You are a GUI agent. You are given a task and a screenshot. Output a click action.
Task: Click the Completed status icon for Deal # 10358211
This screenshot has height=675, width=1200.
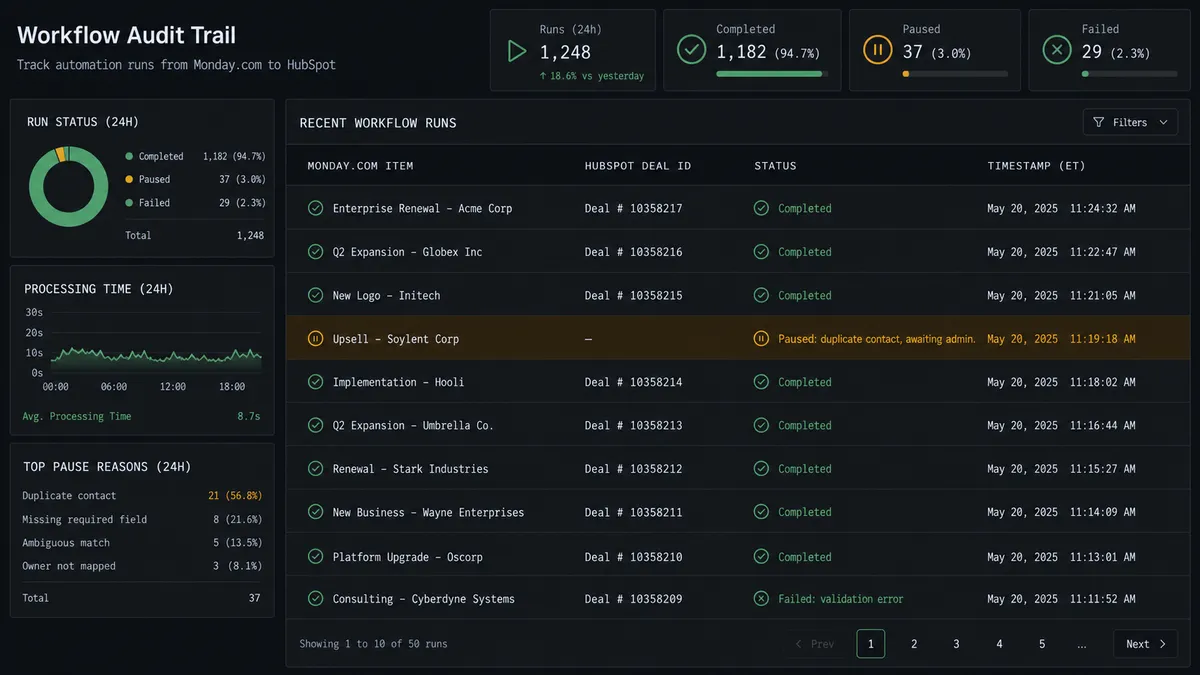point(761,512)
